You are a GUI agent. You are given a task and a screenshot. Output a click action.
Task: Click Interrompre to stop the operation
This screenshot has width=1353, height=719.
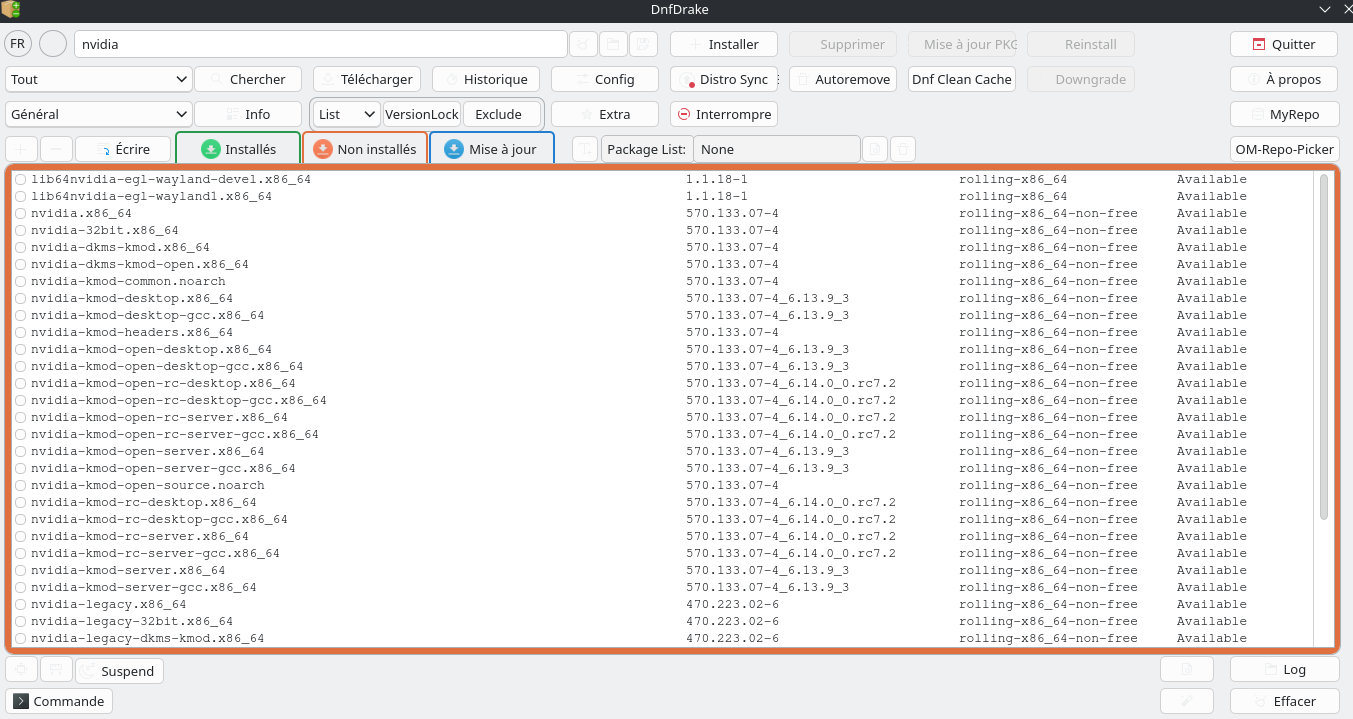(724, 114)
